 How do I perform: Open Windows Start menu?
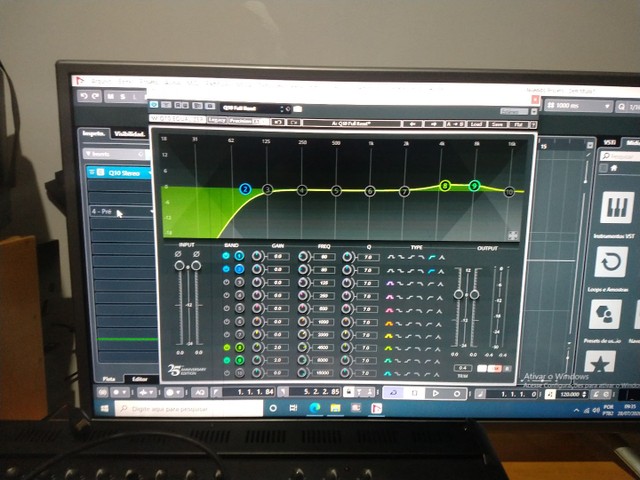pyautogui.click(x=104, y=408)
